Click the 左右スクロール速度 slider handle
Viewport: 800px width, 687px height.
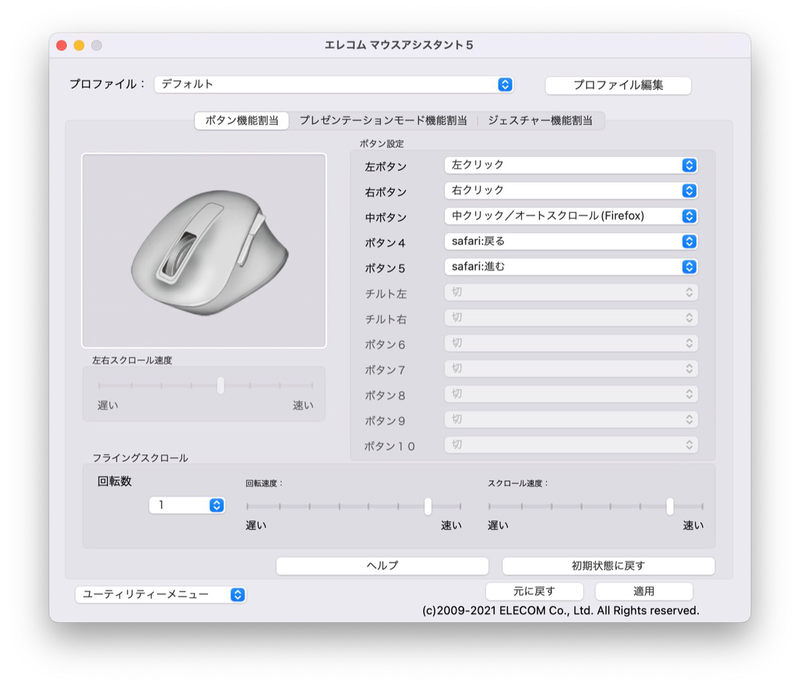point(222,386)
